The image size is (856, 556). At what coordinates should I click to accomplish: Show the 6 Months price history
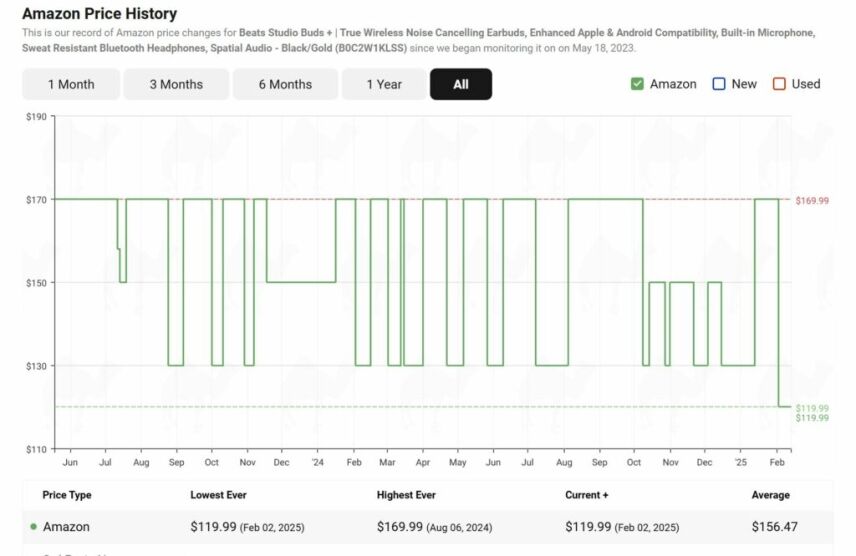click(x=285, y=85)
